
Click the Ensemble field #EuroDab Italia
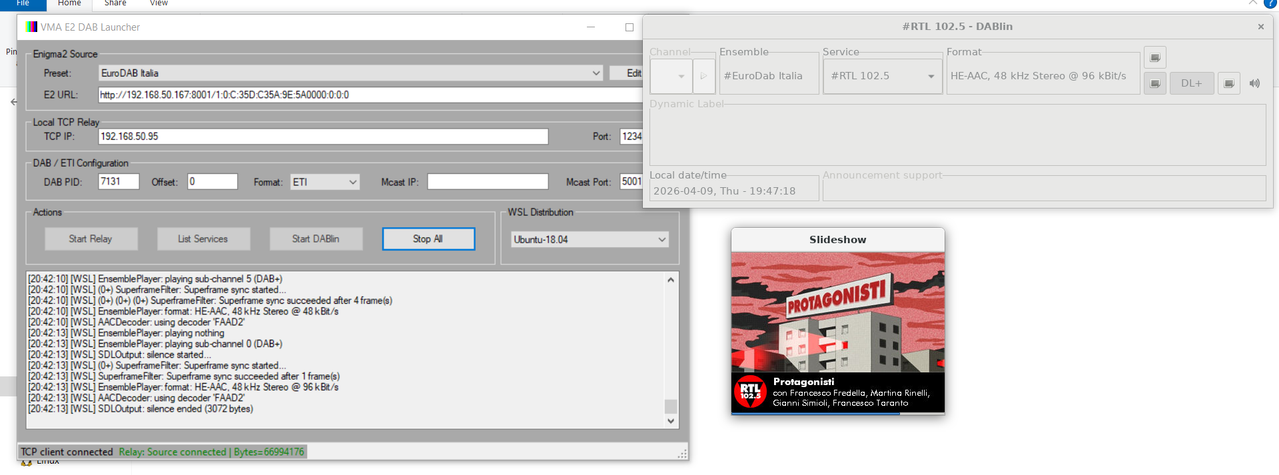pyautogui.click(x=768, y=76)
